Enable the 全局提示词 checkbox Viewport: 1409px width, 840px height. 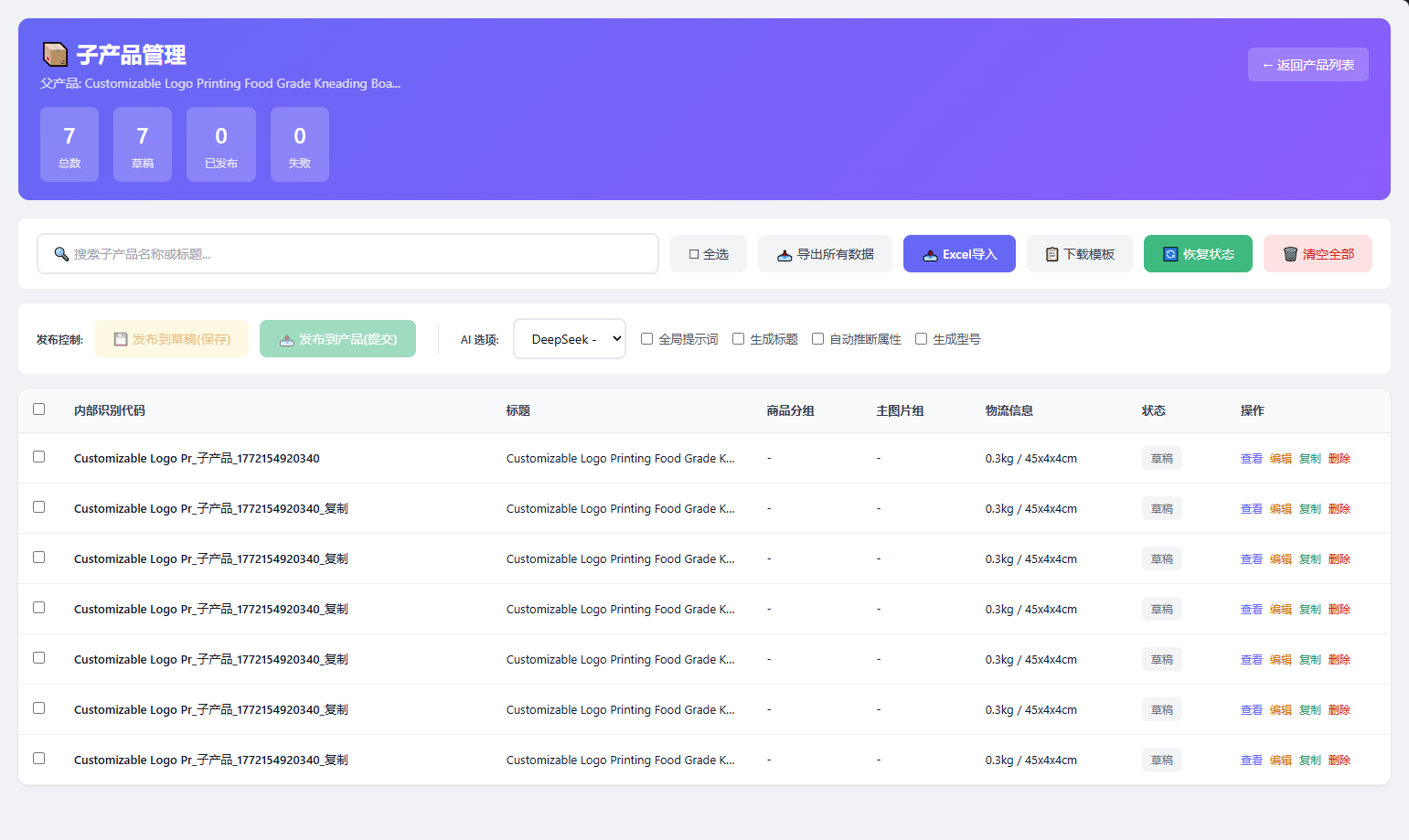(647, 339)
